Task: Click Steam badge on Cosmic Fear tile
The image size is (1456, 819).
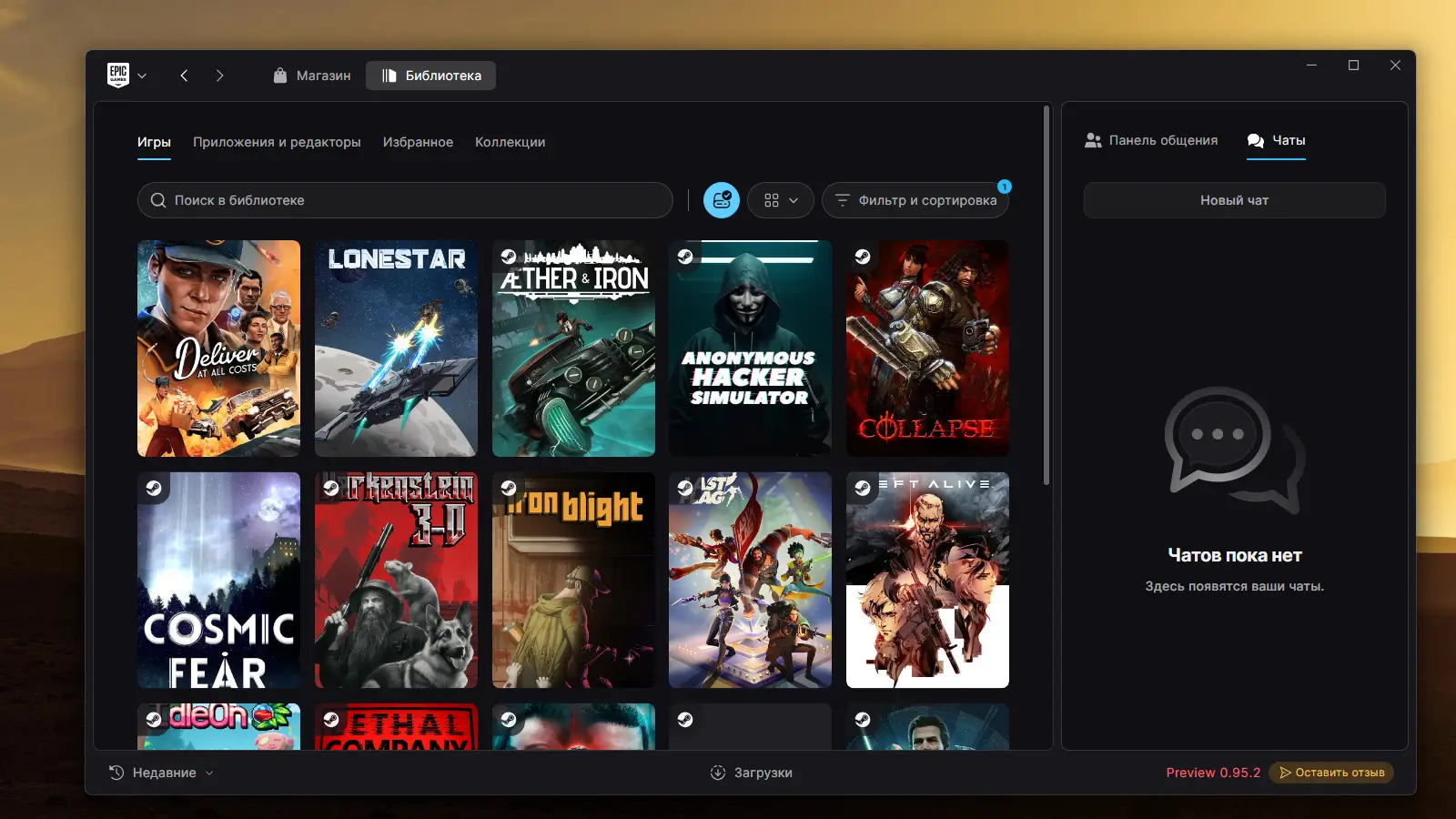Action: click(x=154, y=488)
